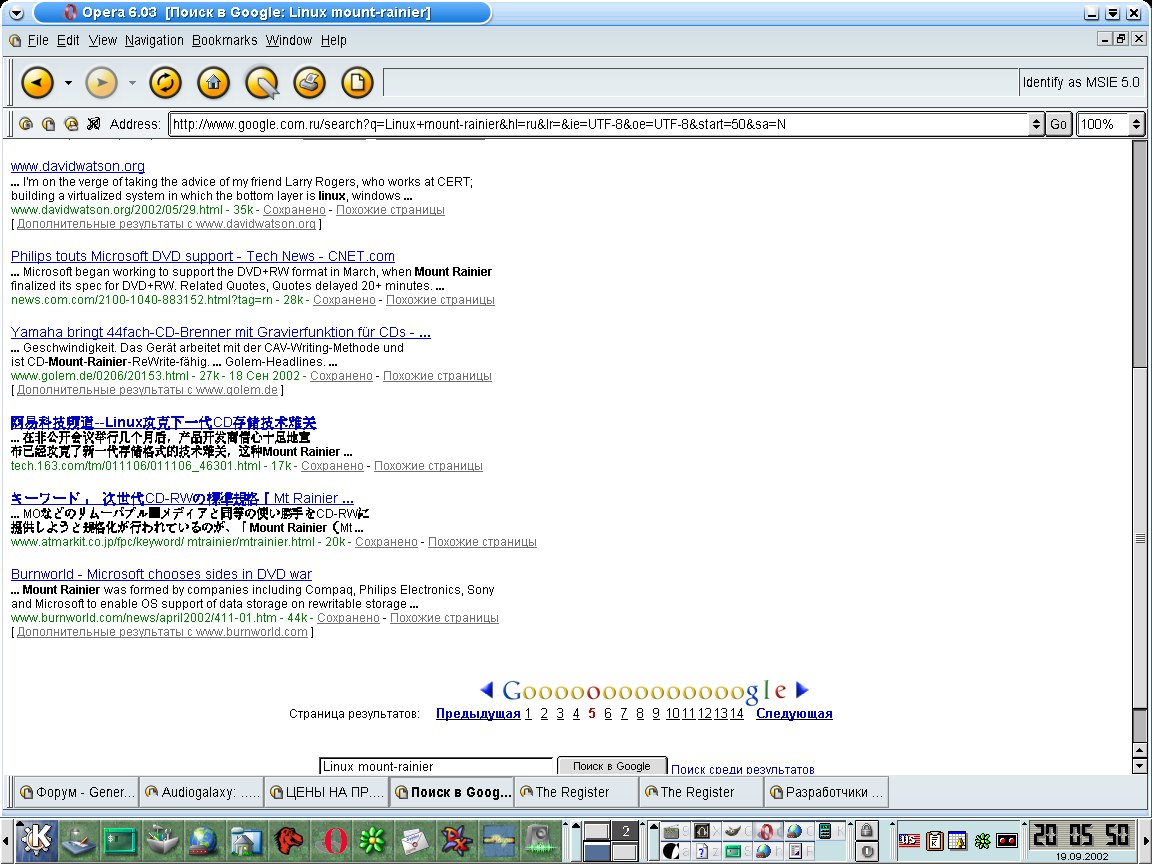Print the page using Printer button
Image resolution: width=1152 pixels, height=864 pixels.
coord(309,82)
